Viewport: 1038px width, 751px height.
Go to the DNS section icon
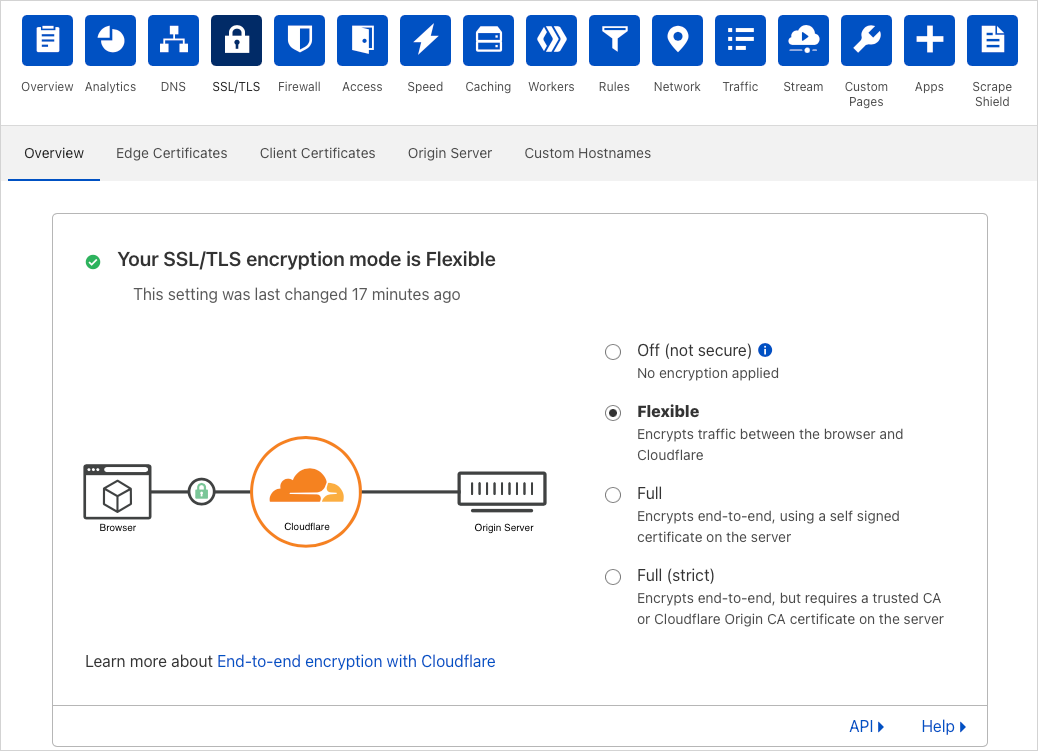click(173, 40)
